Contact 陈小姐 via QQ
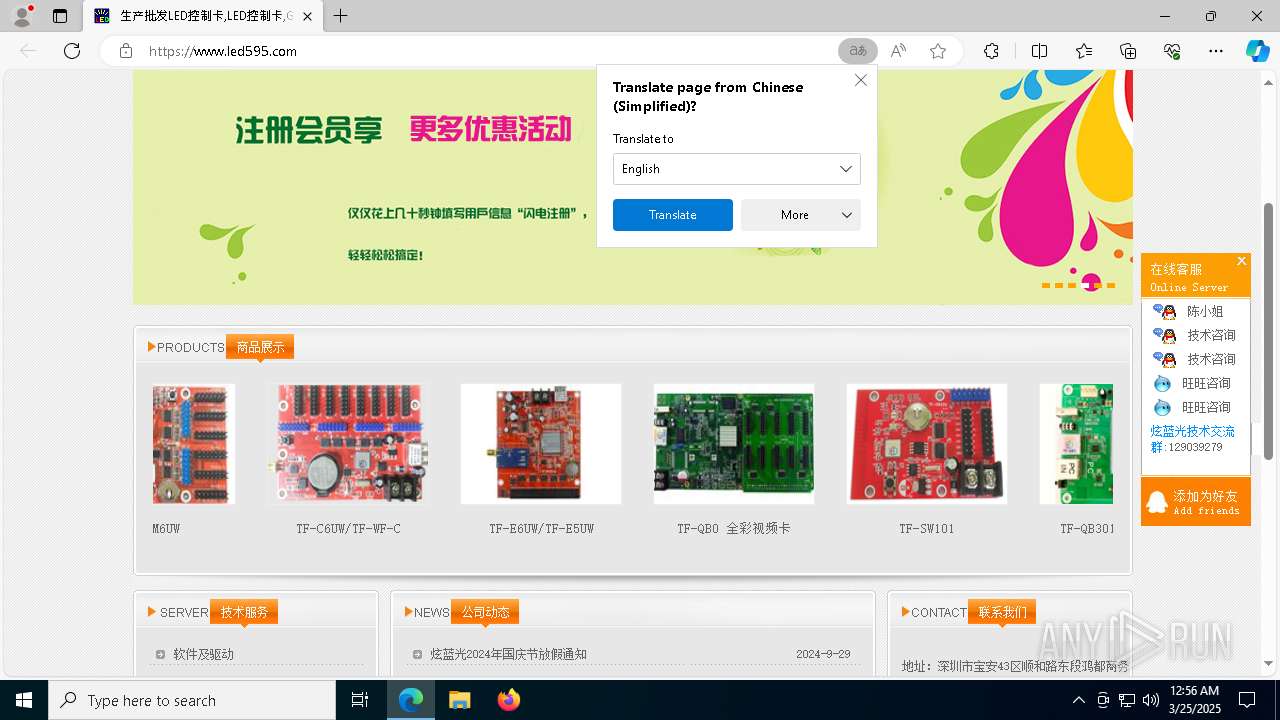Viewport: 1280px width, 720px height. [1188, 311]
